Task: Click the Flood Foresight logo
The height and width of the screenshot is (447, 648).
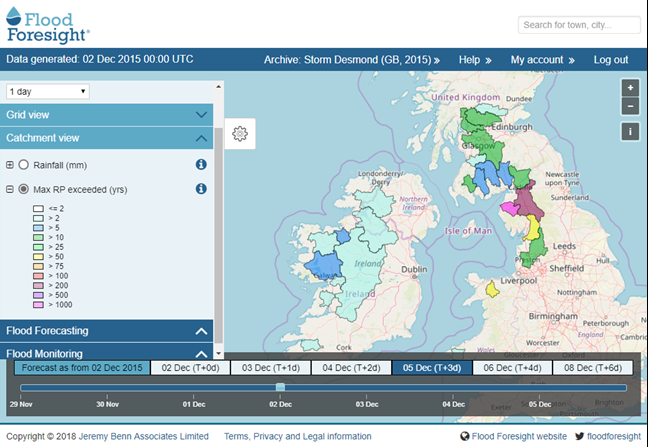Action: (x=47, y=22)
